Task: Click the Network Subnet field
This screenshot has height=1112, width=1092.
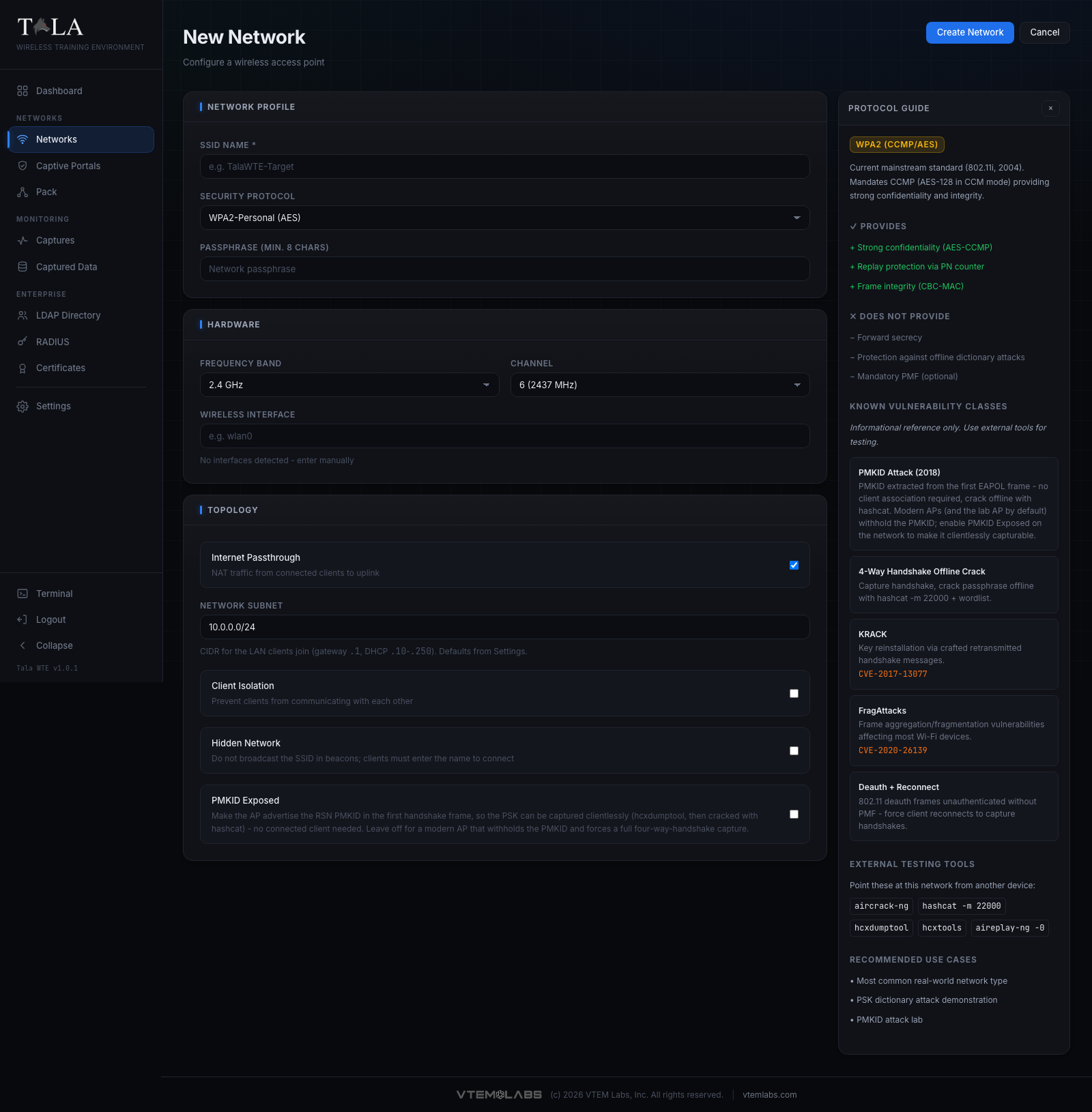Action: [504, 627]
